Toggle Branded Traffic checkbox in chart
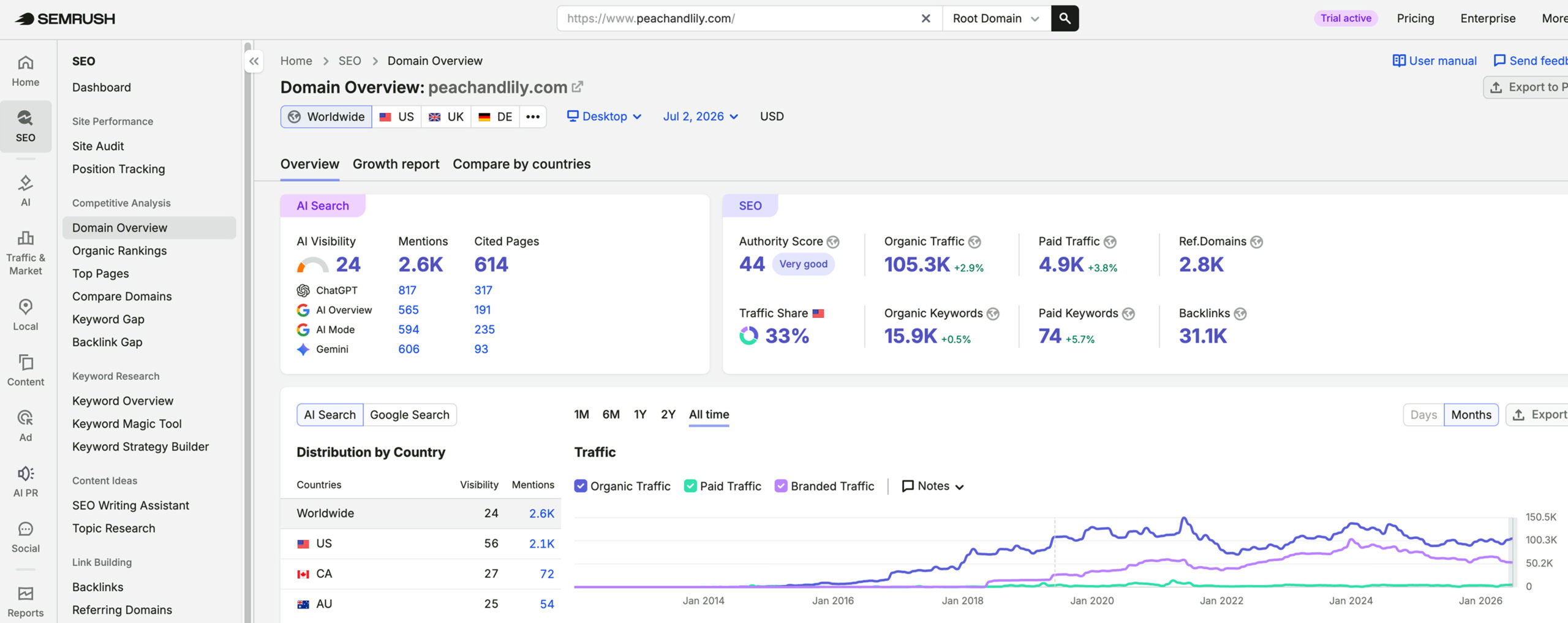The width and height of the screenshot is (1568, 623). tap(781, 486)
